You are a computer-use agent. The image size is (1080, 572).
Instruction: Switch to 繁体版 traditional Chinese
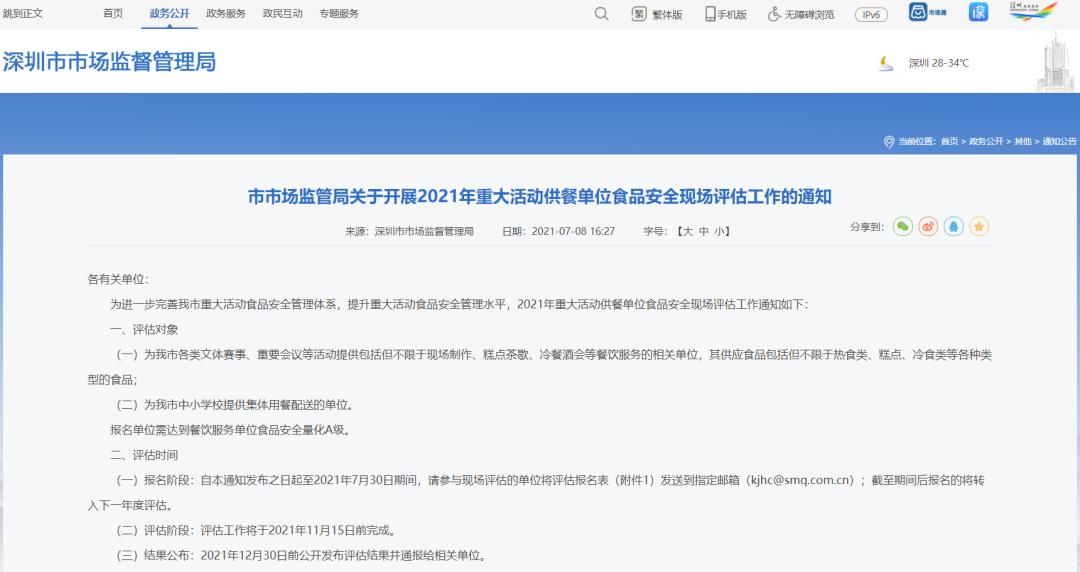click(658, 14)
